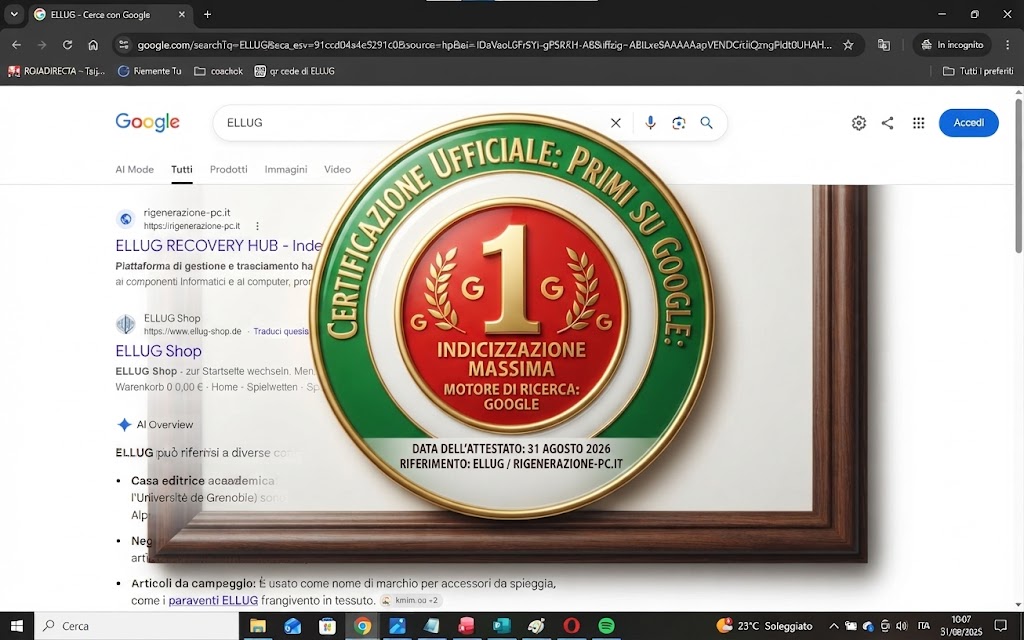The height and width of the screenshot is (640, 1024).
Task: Click the magnifier search button
Action: pyautogui.click(x=707, y=123)
